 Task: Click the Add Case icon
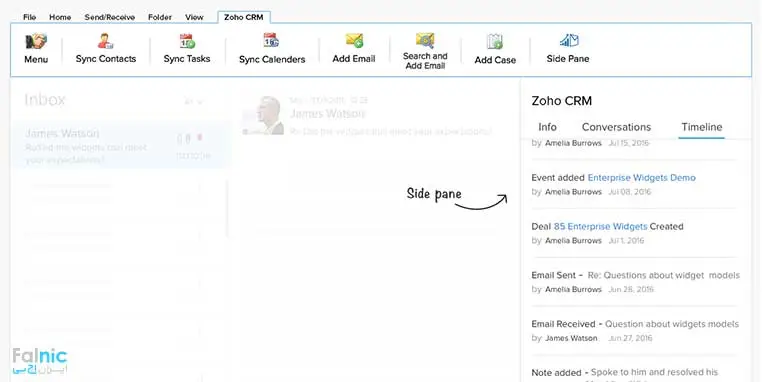click(495, 42)
